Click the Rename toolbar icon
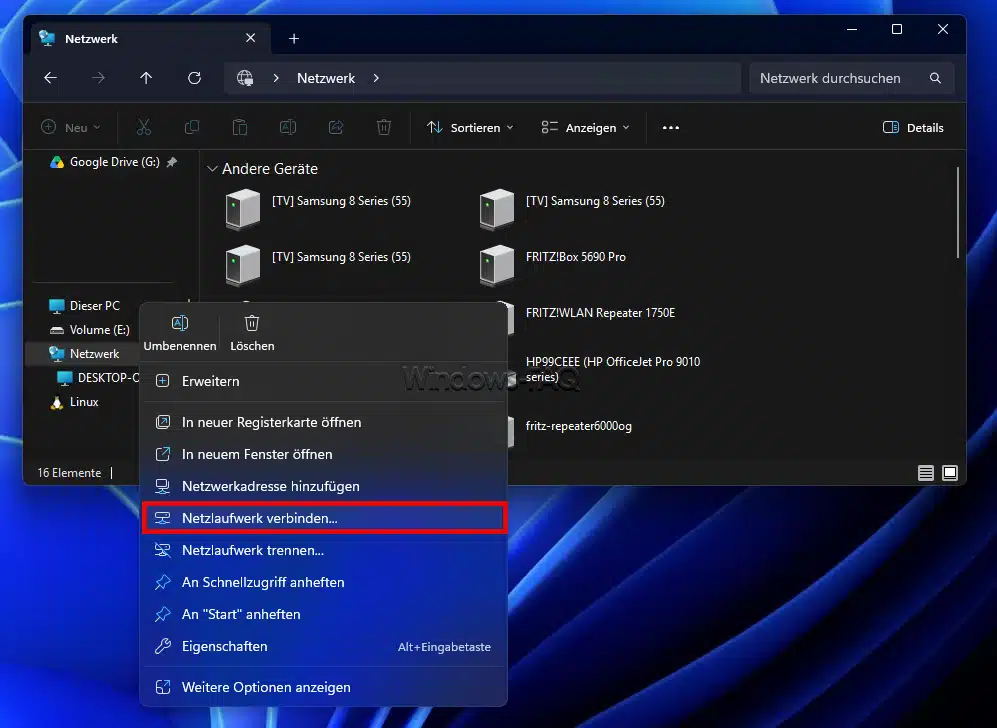 tap(288, 128)
